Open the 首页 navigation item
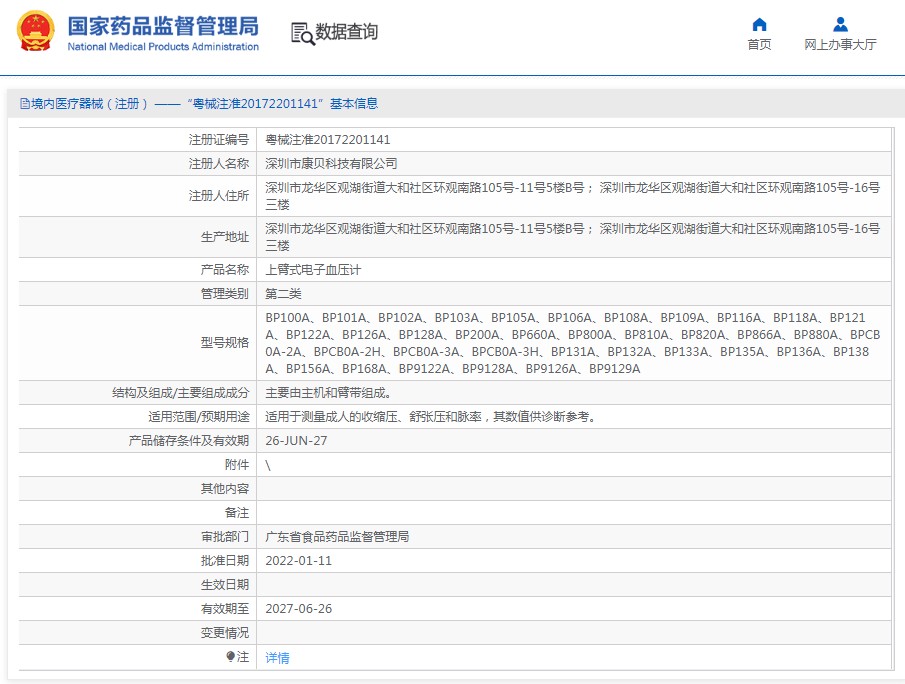The height and width of the screenshot is (684, 905). click(759, 45)
